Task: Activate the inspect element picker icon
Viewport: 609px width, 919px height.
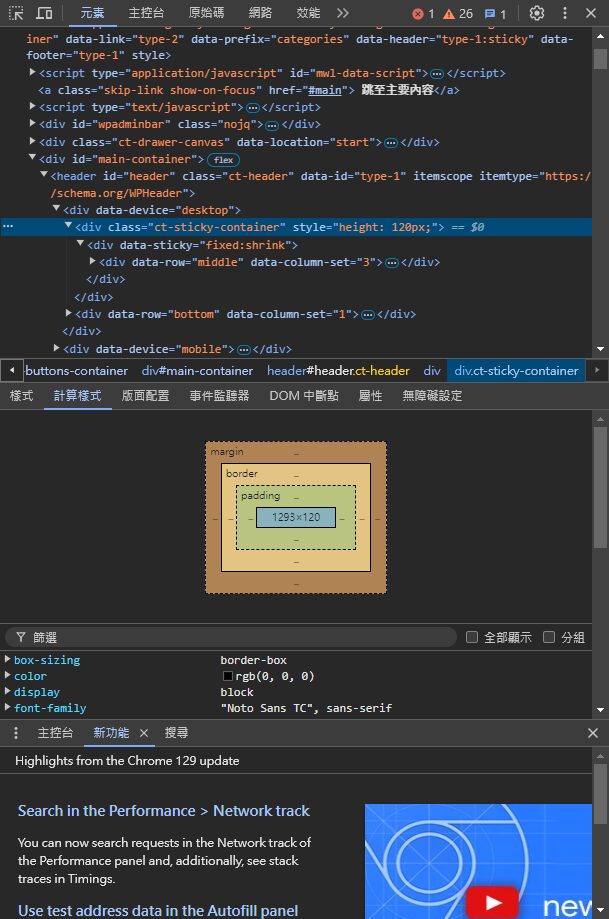Action: 16,12
